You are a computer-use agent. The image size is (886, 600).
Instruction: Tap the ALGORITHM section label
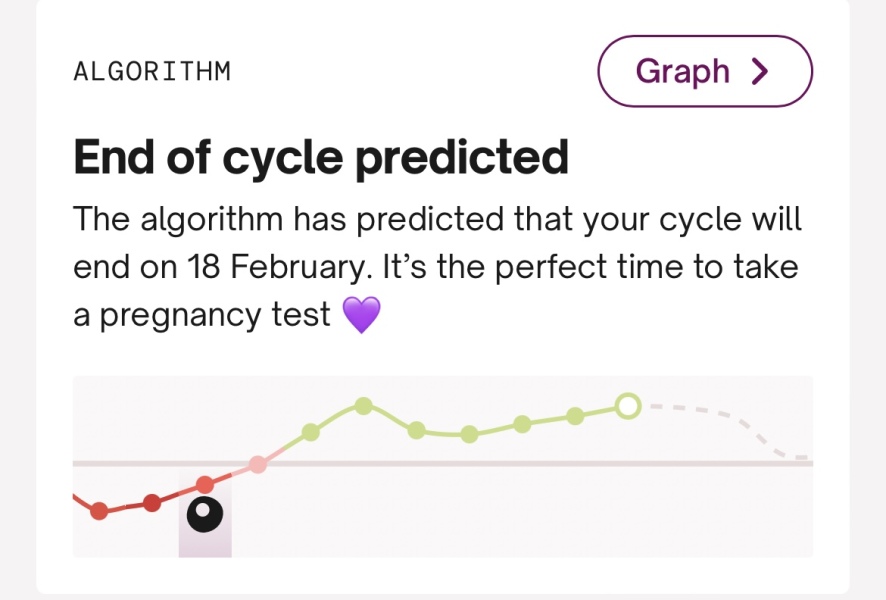[x=152, y=72]
